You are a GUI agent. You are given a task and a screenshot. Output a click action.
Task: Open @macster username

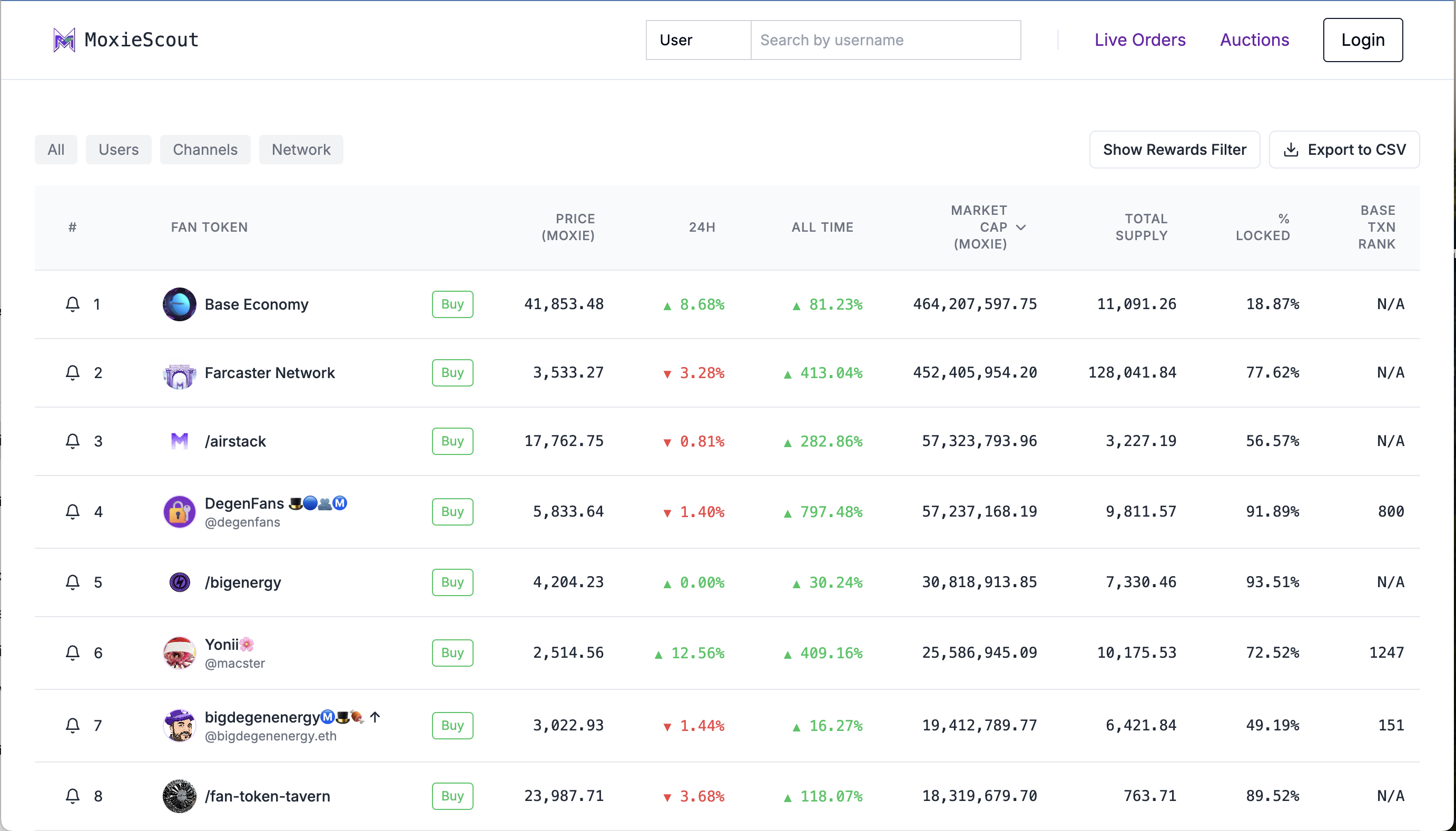click(x=235, y=663)
